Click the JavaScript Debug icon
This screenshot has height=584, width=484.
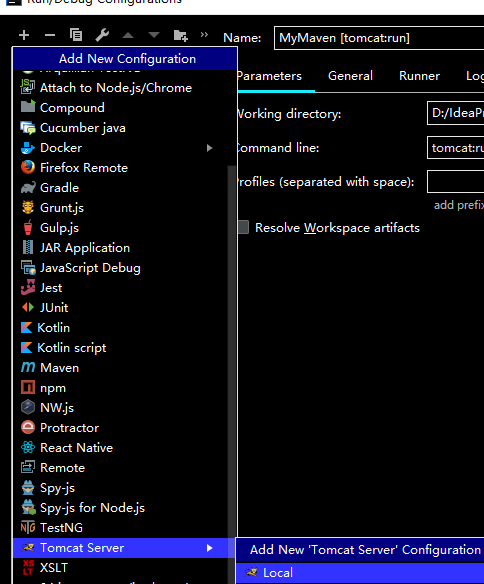pyautogui.click(x=28, y=268)
